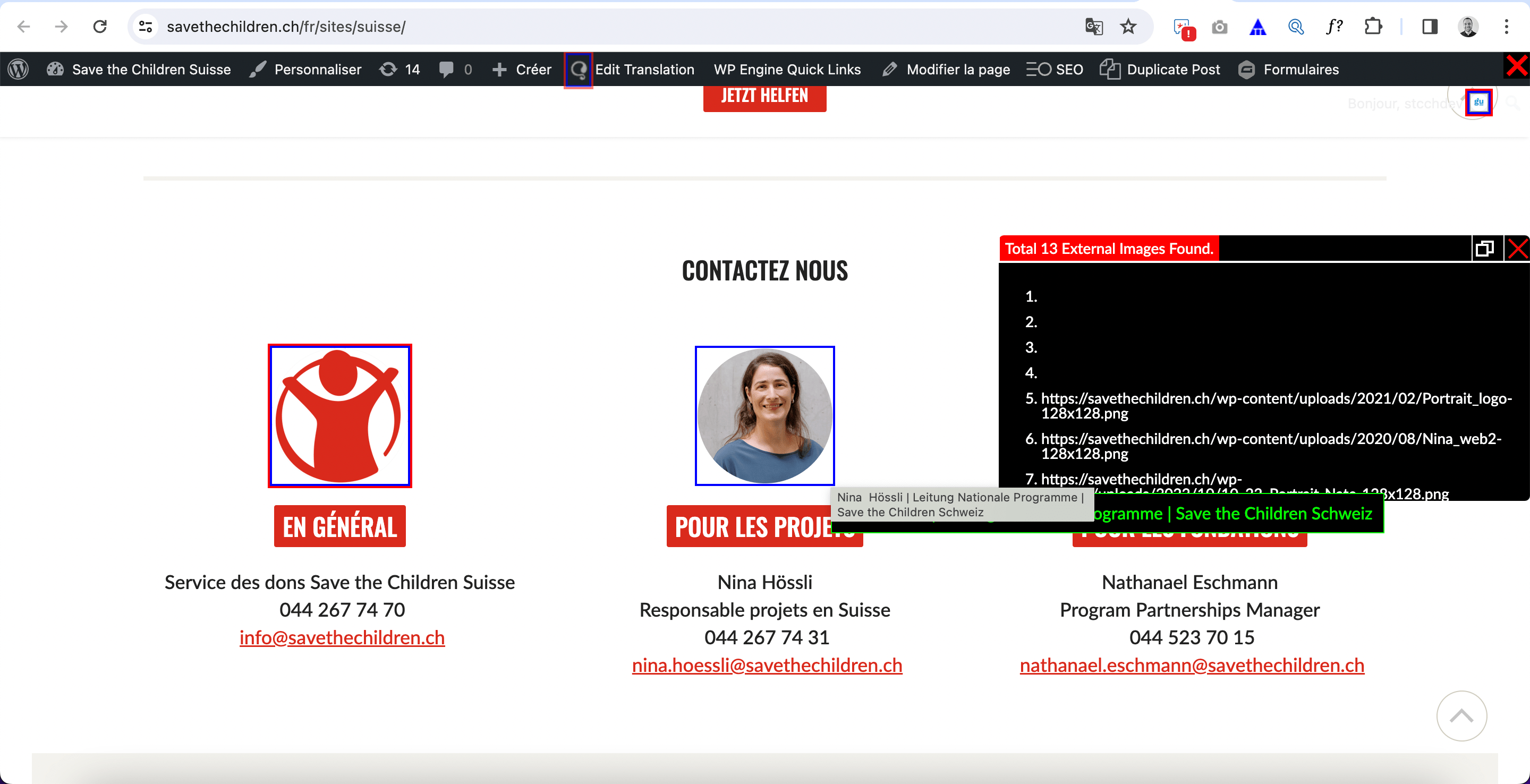The image size is (1530, 784).
Task: Open comments counter showing 0
Action: (x=456, y=70)
